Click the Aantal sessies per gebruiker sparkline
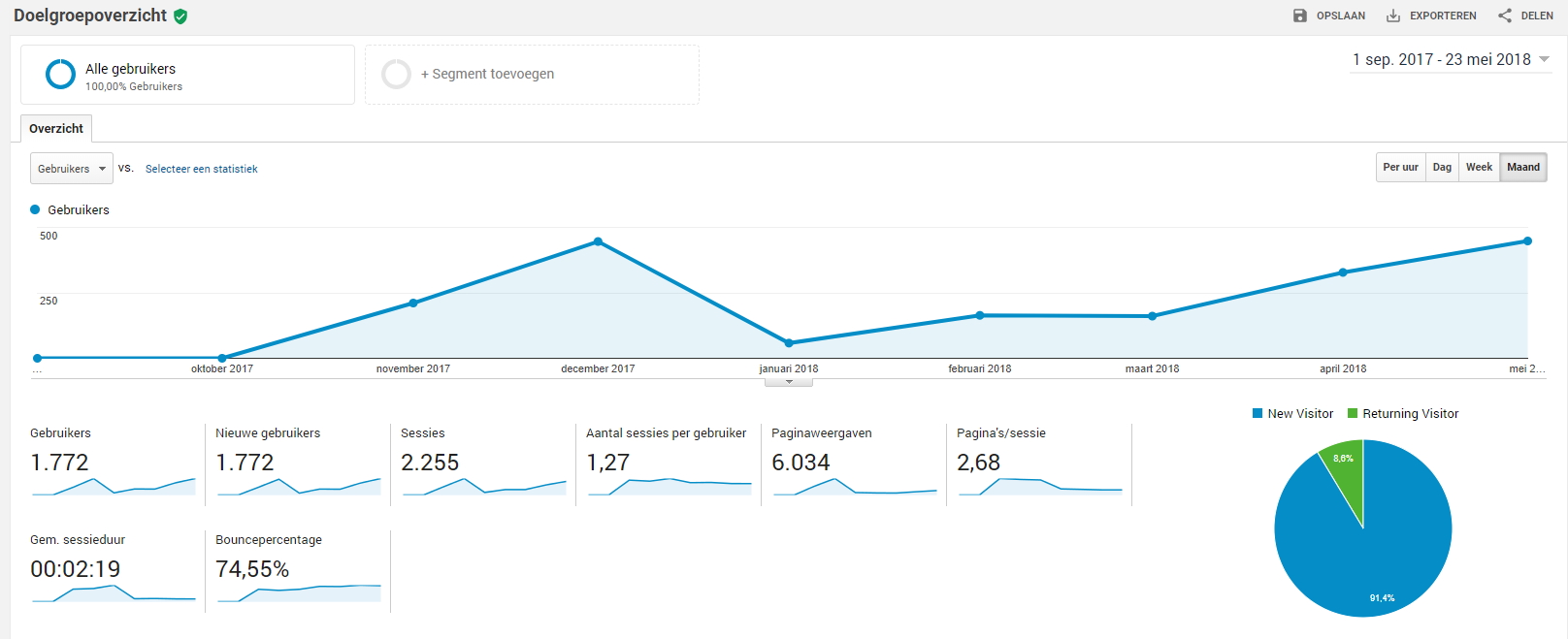 (670, 487)
